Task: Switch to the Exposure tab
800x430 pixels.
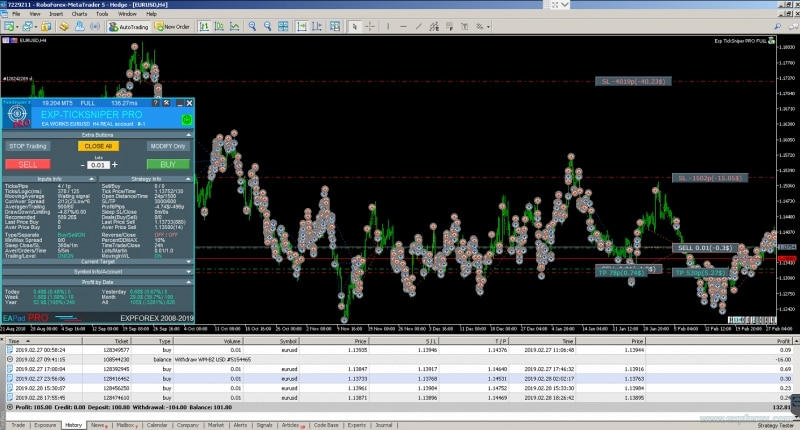Action: [x=45, y=425]
